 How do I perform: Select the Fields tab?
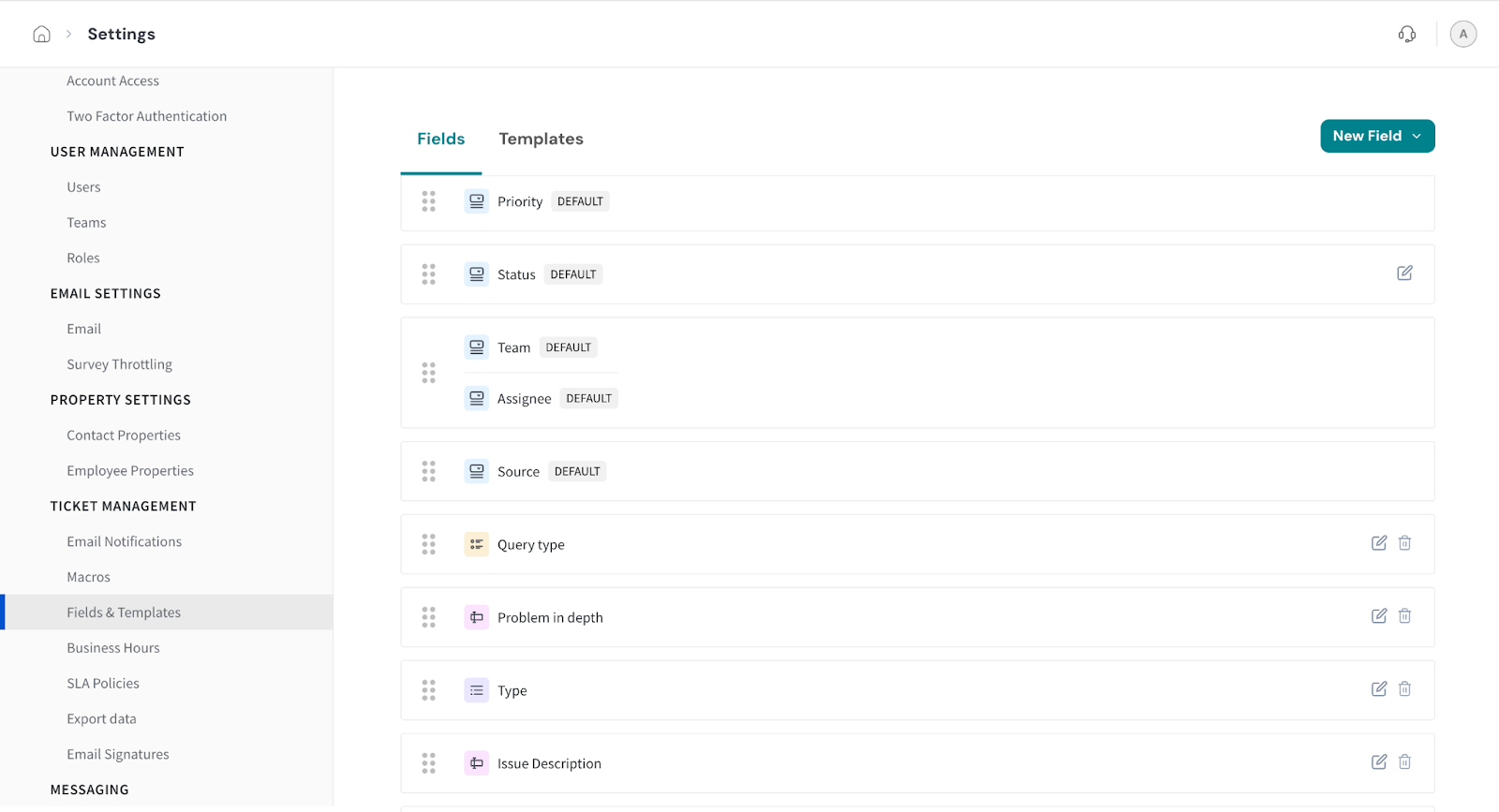pyautogui.click(x=440, y=139)
